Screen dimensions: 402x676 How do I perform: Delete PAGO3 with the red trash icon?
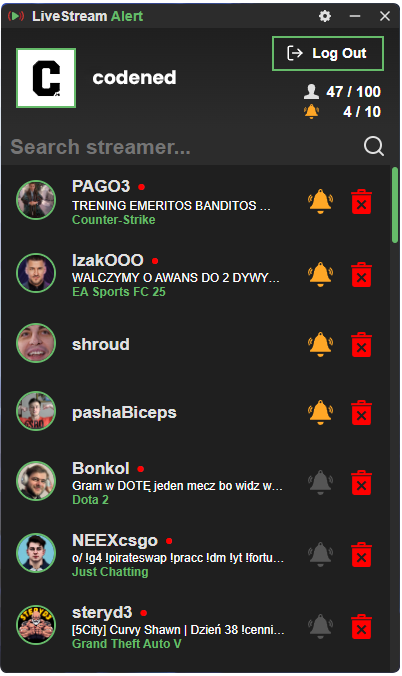[x=361, y=201]
